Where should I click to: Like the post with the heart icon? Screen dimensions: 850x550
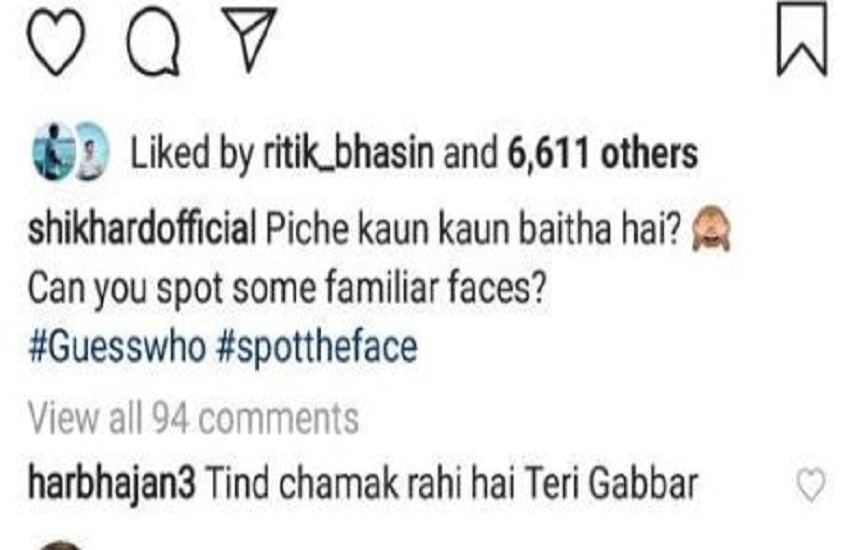pos(59,47)
